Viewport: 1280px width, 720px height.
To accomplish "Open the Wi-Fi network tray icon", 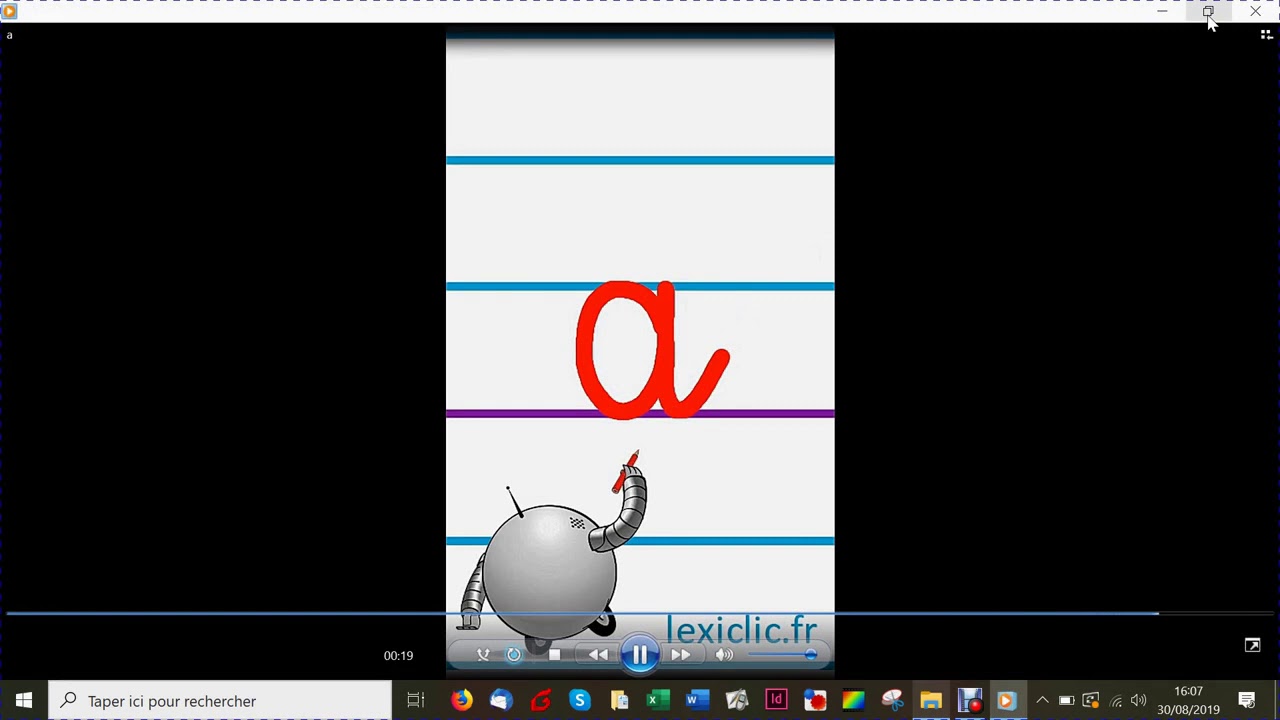I will click(x=1116, y=701).
